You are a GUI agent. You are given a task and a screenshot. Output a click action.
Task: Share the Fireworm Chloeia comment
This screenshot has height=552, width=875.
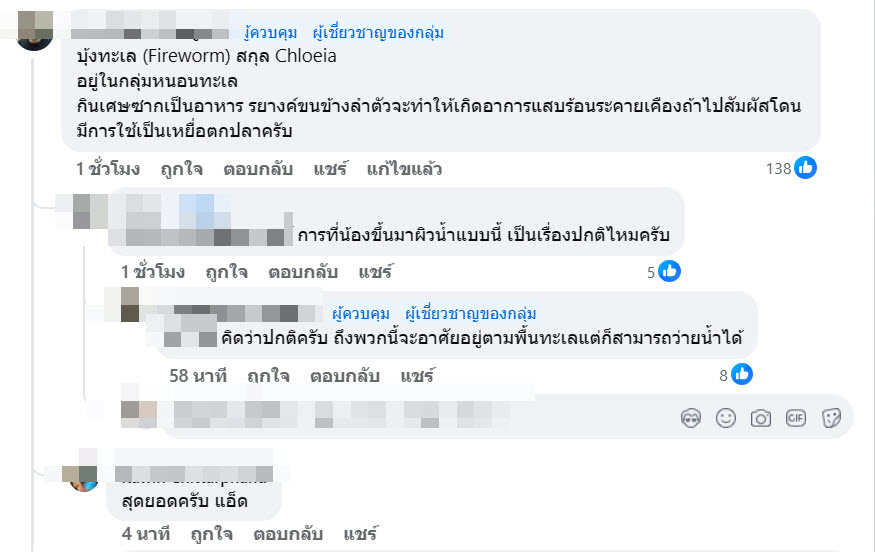pos(329,169)
